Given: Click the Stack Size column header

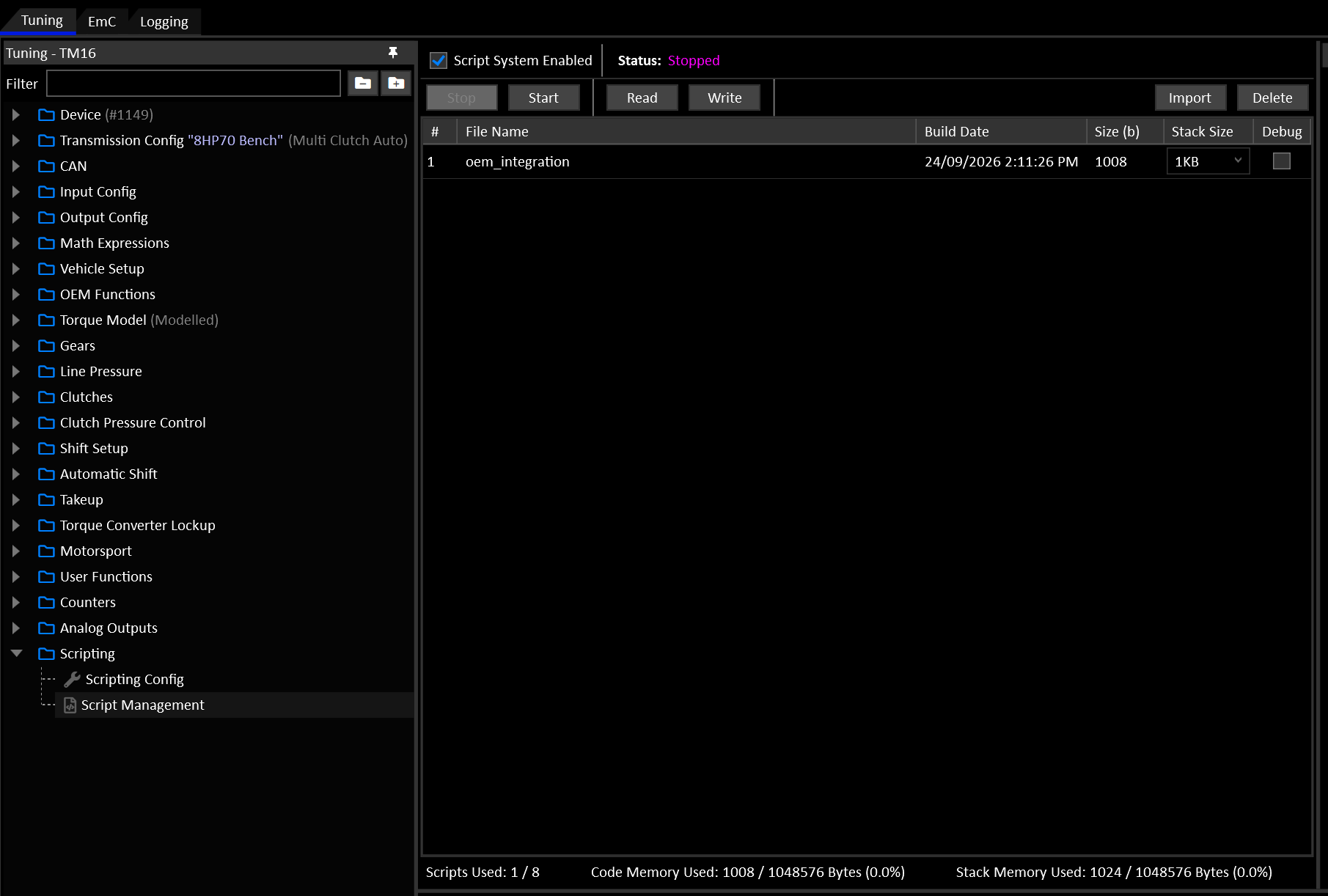Looking at the screenshot, I should pyautogui.click(x=1208, y=131).
